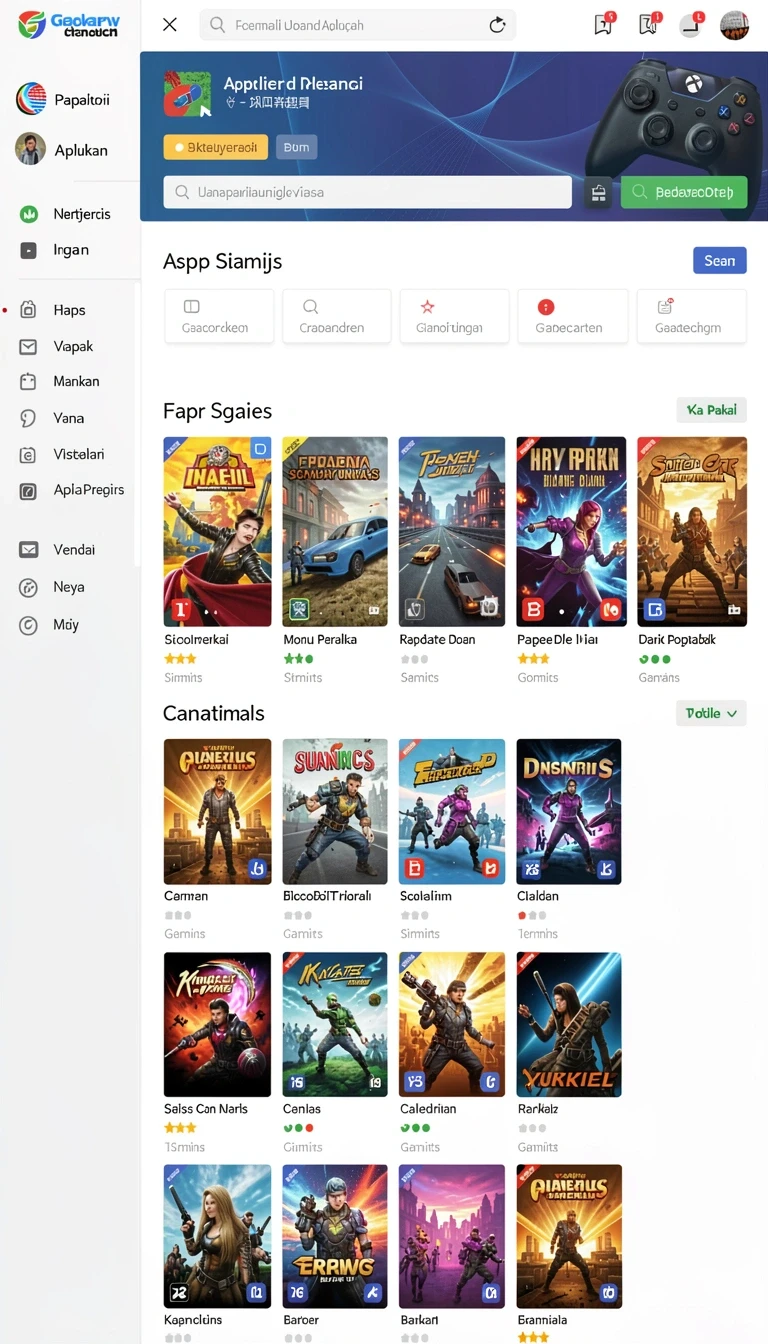
Task: Open the Carman game thumbnail
Action: (217, 811)
